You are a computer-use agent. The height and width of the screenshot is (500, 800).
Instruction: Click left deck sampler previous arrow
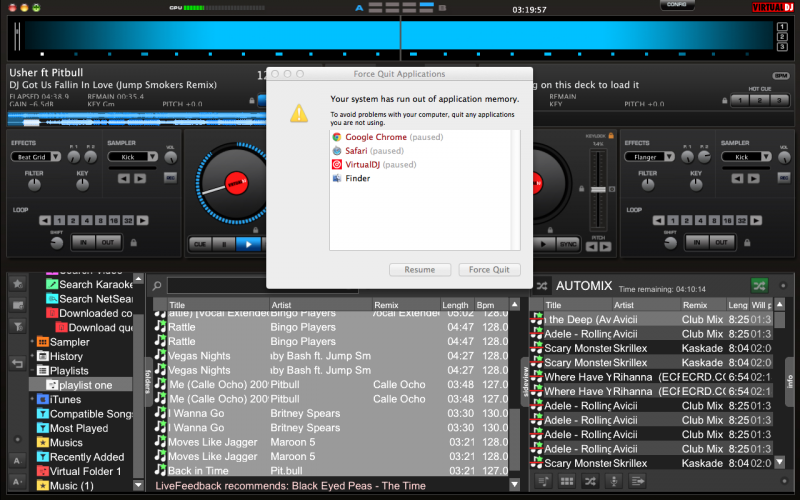click(x=123, y=178)
